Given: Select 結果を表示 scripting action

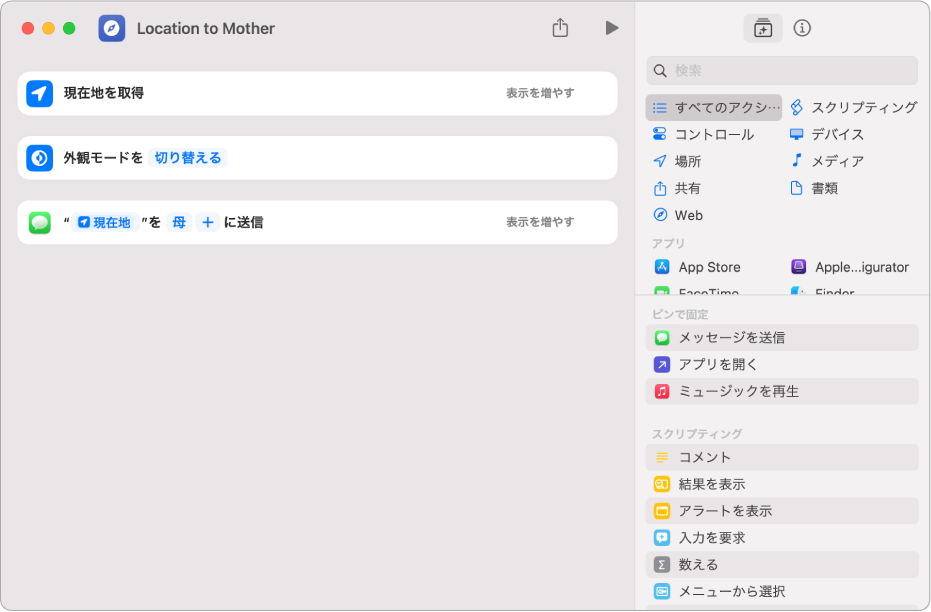Looking at the screenshot, I should pos(782,484).
